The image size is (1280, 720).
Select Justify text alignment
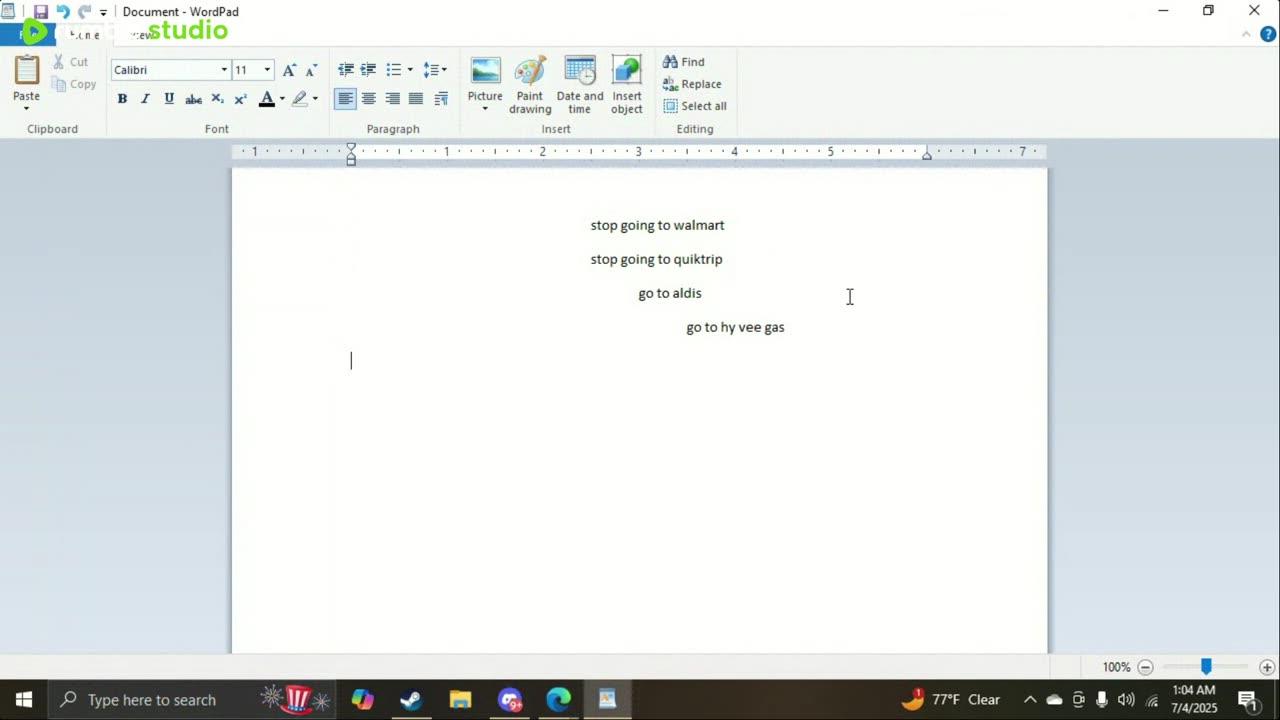click(x=416, y=99)
